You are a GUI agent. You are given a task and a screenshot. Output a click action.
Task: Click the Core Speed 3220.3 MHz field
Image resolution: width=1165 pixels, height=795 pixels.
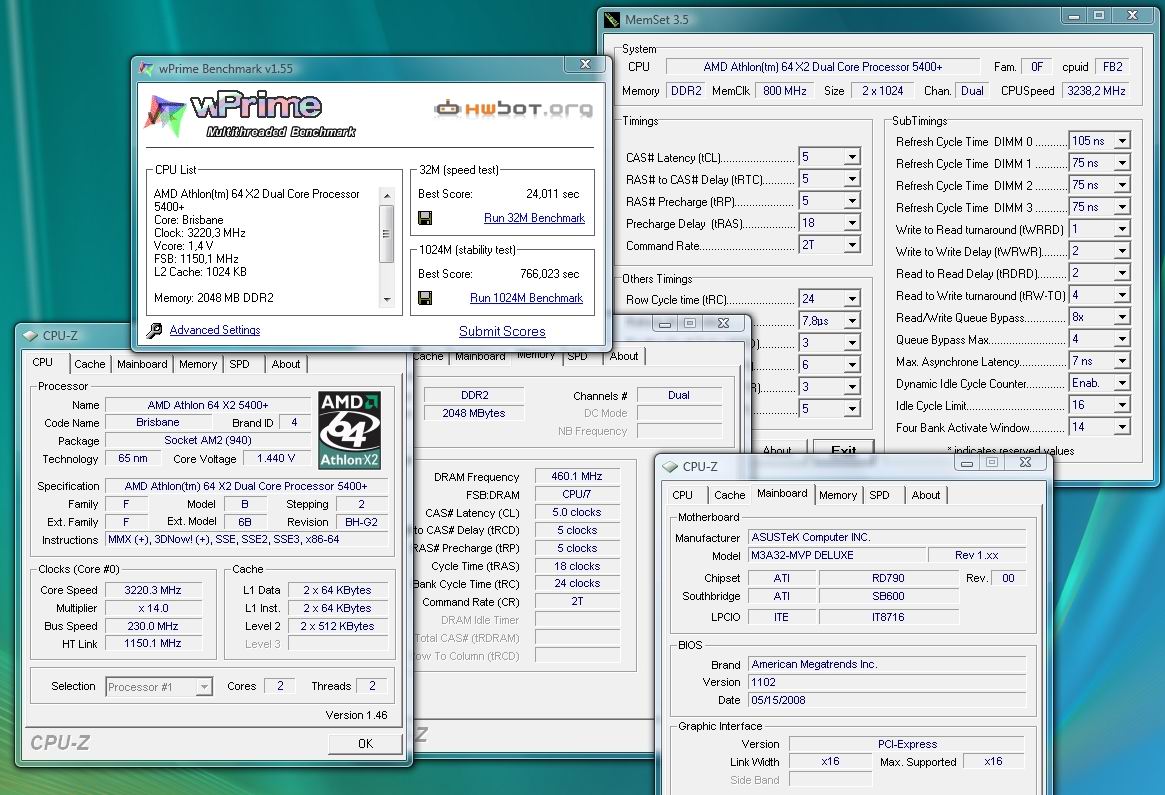tap(153, 590)
